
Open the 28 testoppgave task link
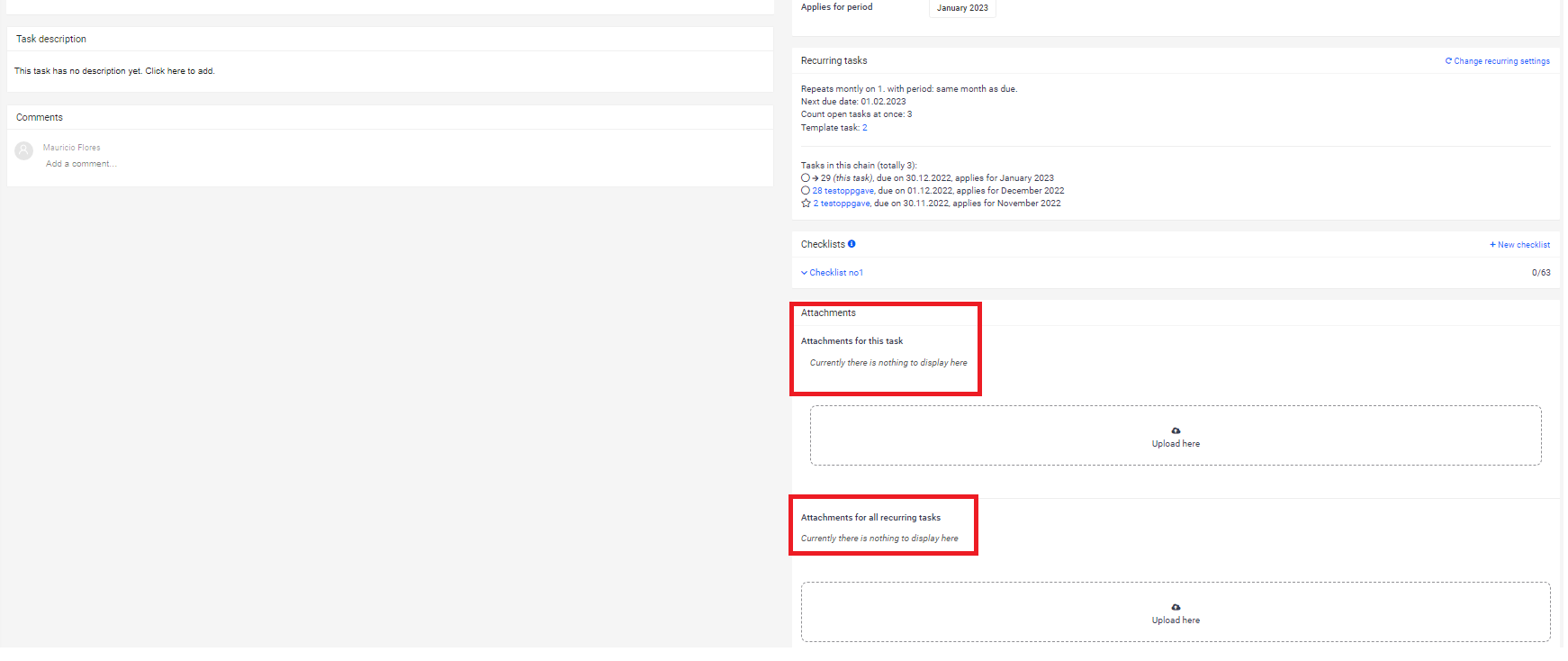pos(843,191)
